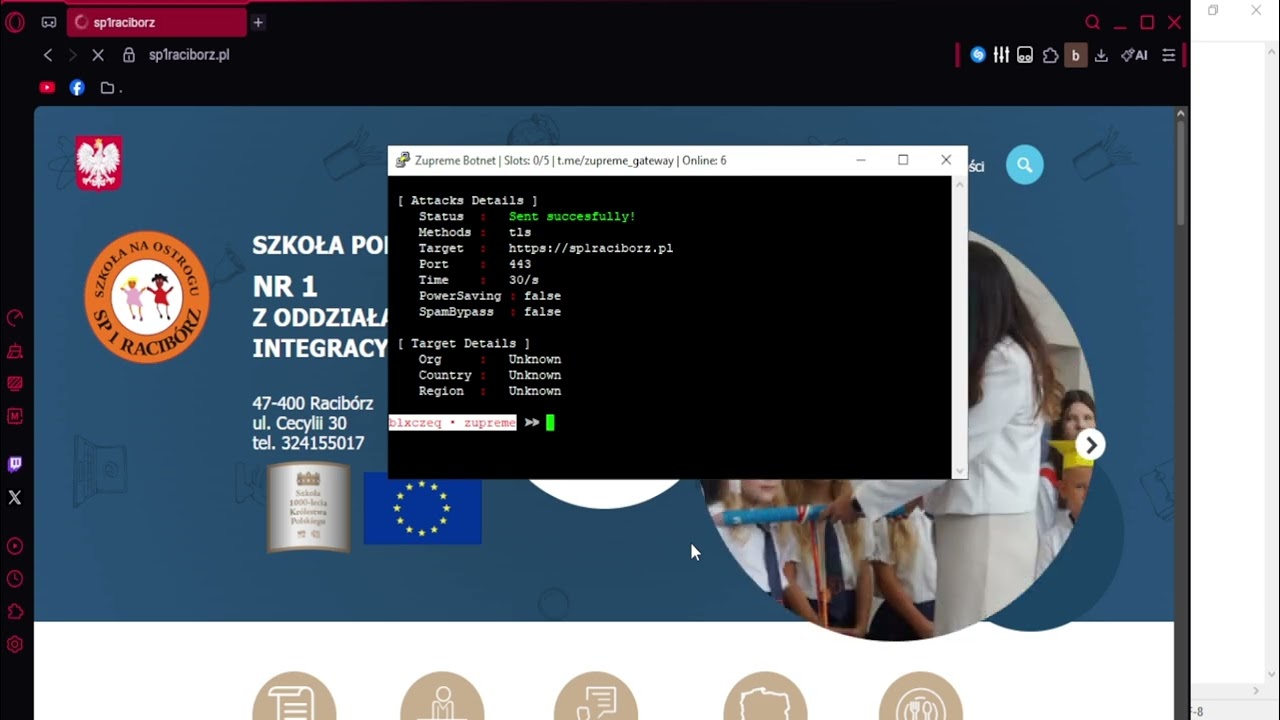Open the striped panel sidebar icon

pos(15,383)
